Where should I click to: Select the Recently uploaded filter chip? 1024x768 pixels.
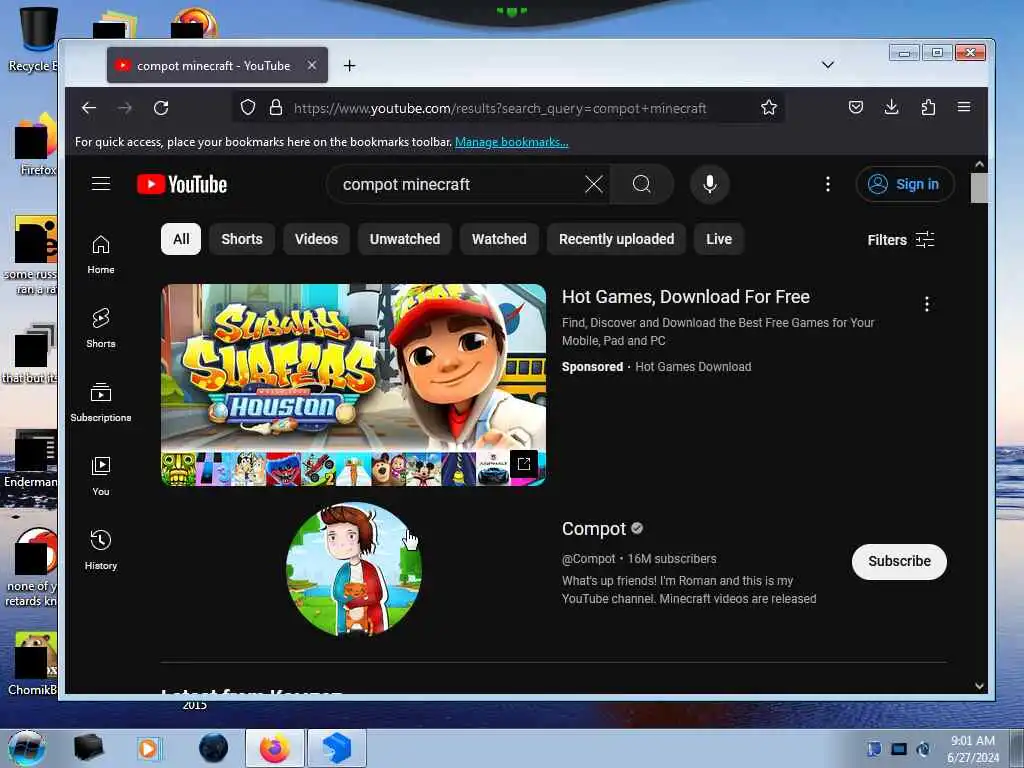pyautogui.click(x=616, y=239)
